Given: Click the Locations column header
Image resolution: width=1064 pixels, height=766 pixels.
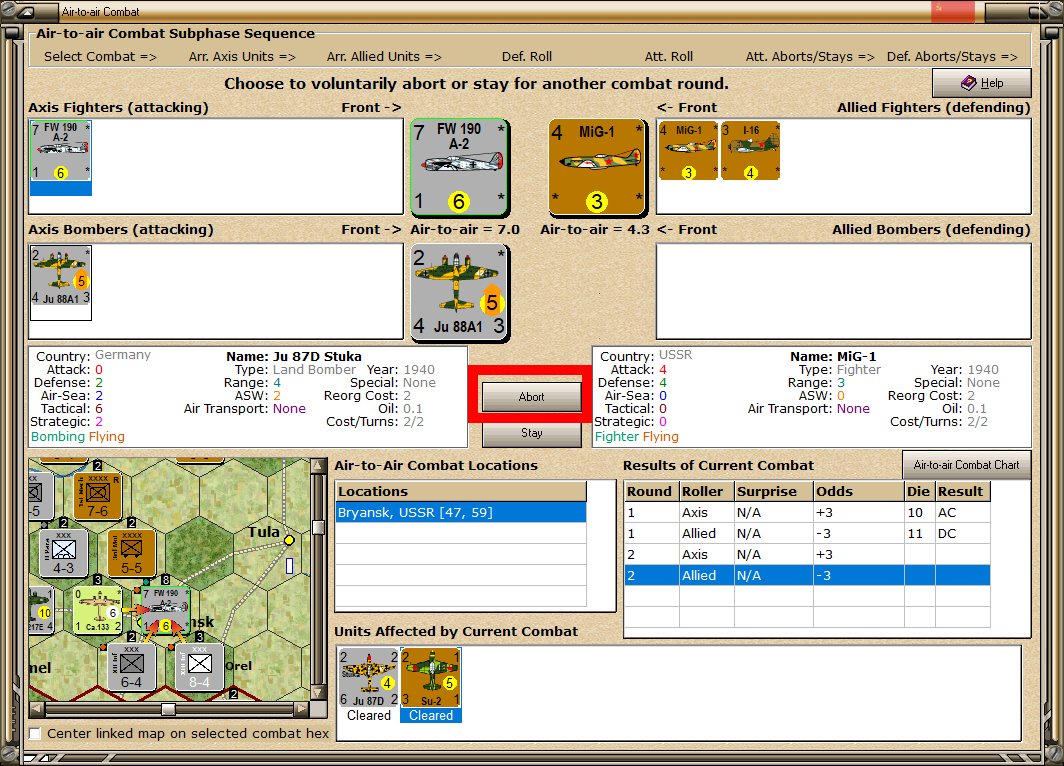Looking at the screenshot, I should [461, 491].
